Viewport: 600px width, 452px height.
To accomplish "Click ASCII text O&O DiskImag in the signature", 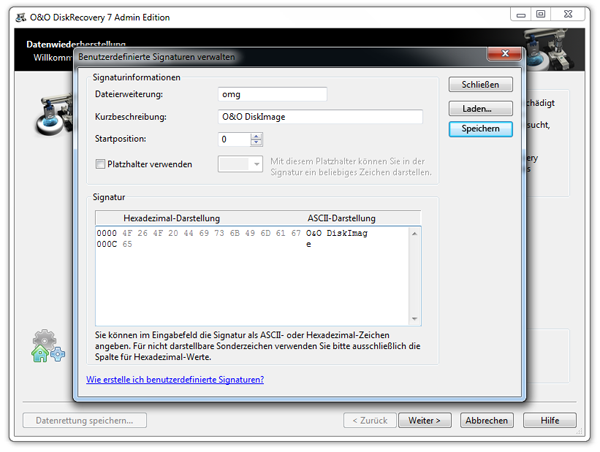I will point(337,233).
